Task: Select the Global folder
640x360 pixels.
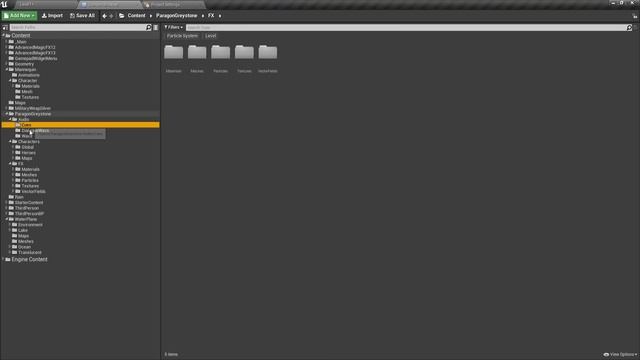Action: (27, 147)
